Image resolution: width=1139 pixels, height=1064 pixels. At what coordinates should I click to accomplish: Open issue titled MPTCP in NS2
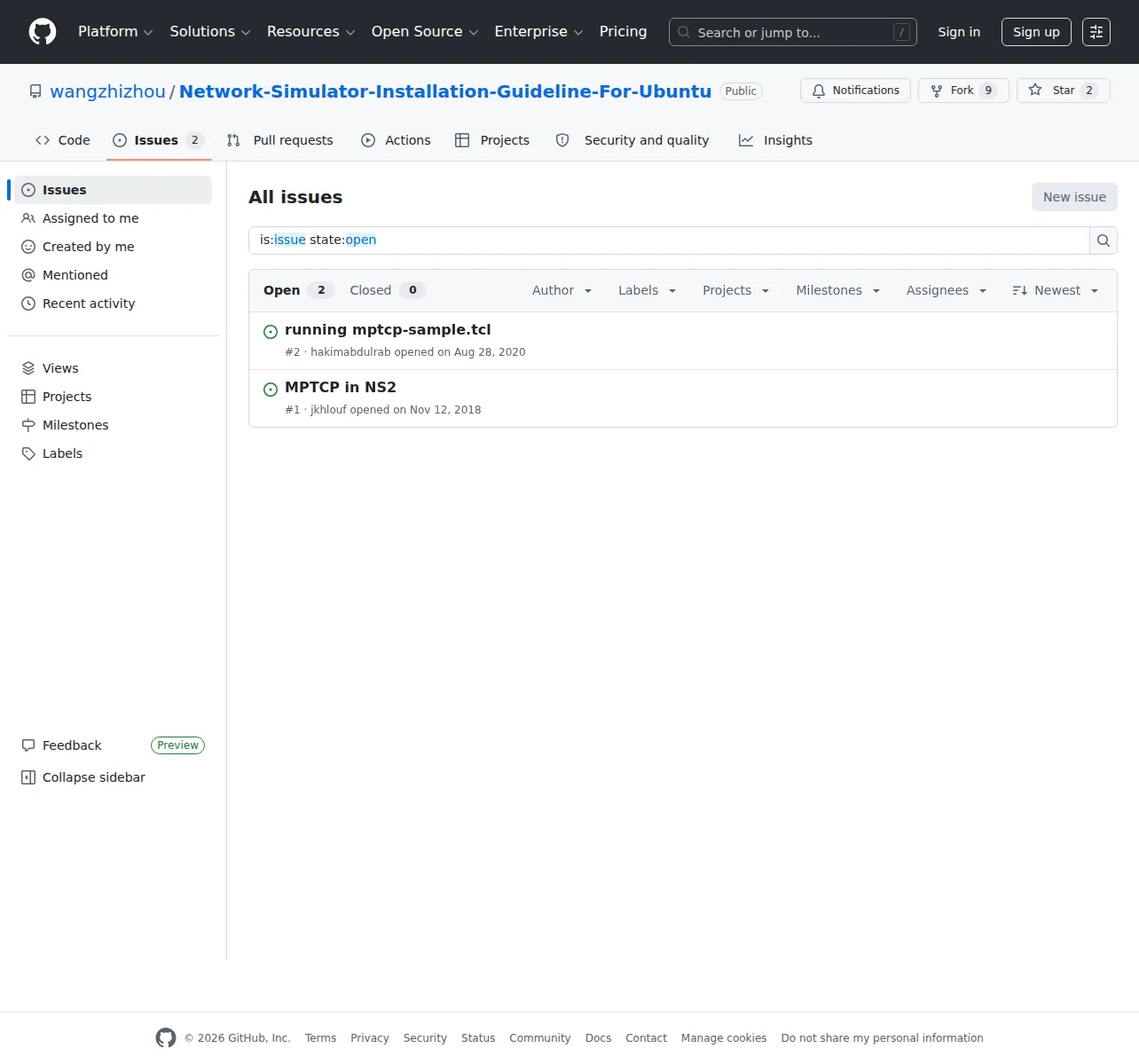341,387
